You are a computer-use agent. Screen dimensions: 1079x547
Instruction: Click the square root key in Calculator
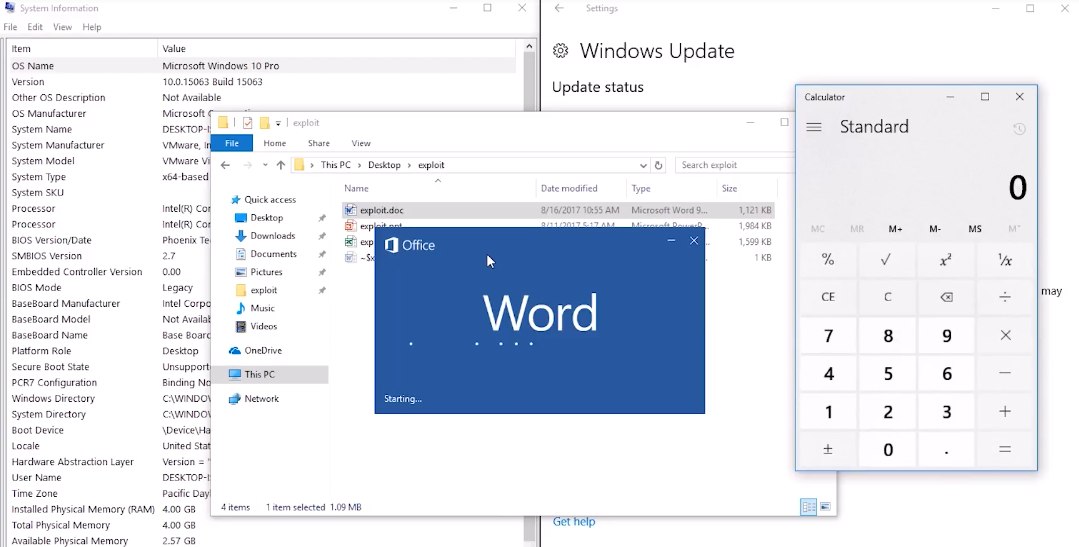coord(886,260)
